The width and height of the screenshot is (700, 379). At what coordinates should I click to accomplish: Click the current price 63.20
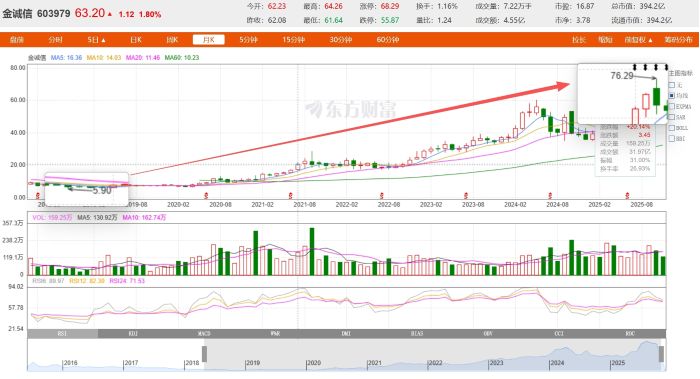pos(89,13)
